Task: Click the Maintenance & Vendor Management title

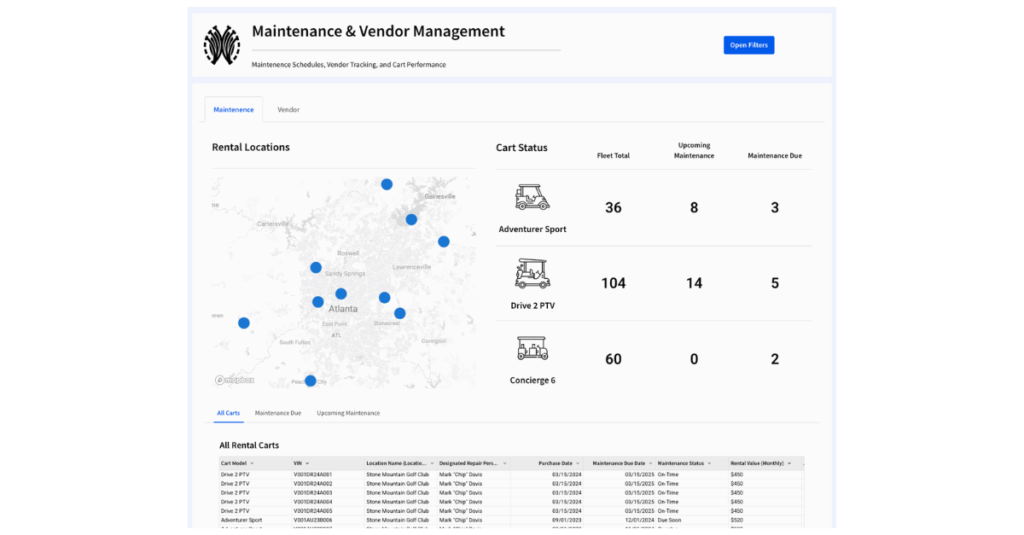Action: tap(378, 31)
